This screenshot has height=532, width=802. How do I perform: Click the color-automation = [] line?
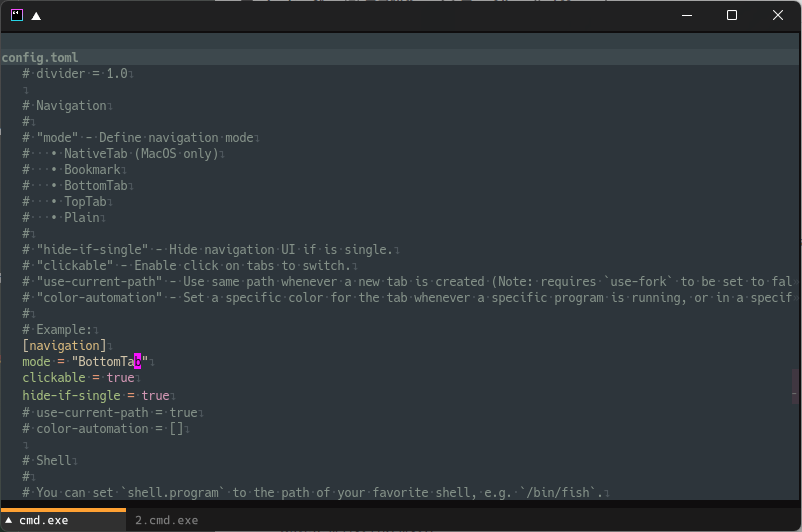tap(103, 429)
